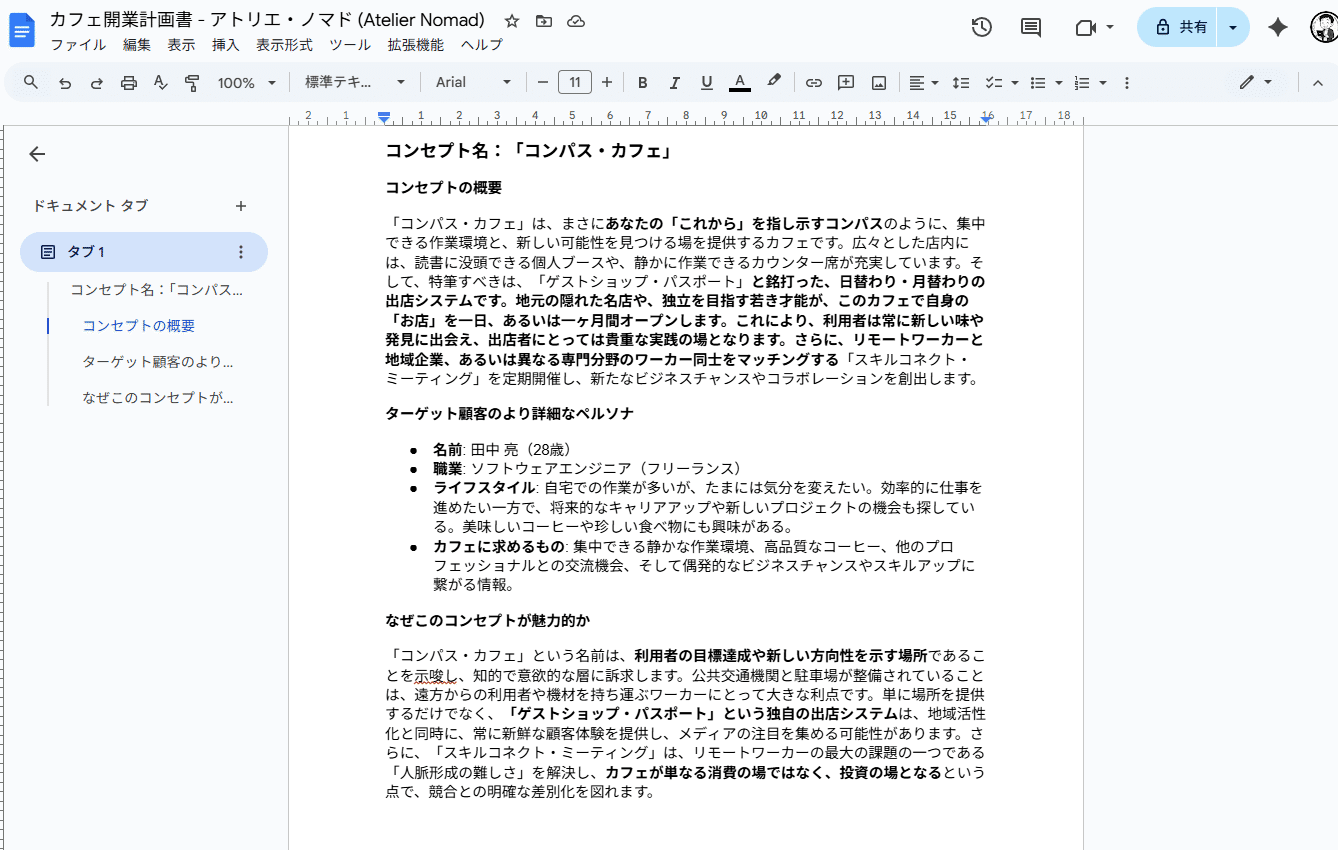The image size is (1338, 850).
Task: Click the heading コンセプトの概要 in document
Action: pos(443,188)
